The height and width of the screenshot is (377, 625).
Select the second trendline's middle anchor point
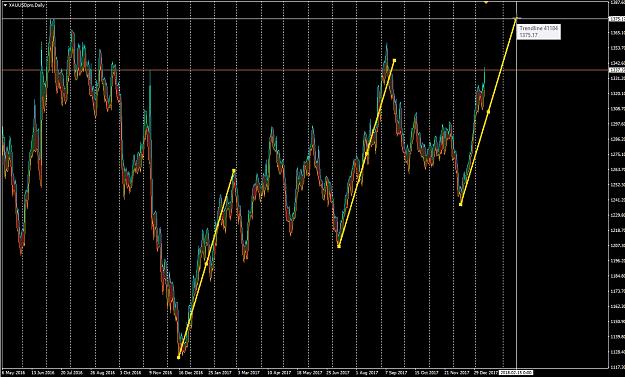(x=367, y=153)
